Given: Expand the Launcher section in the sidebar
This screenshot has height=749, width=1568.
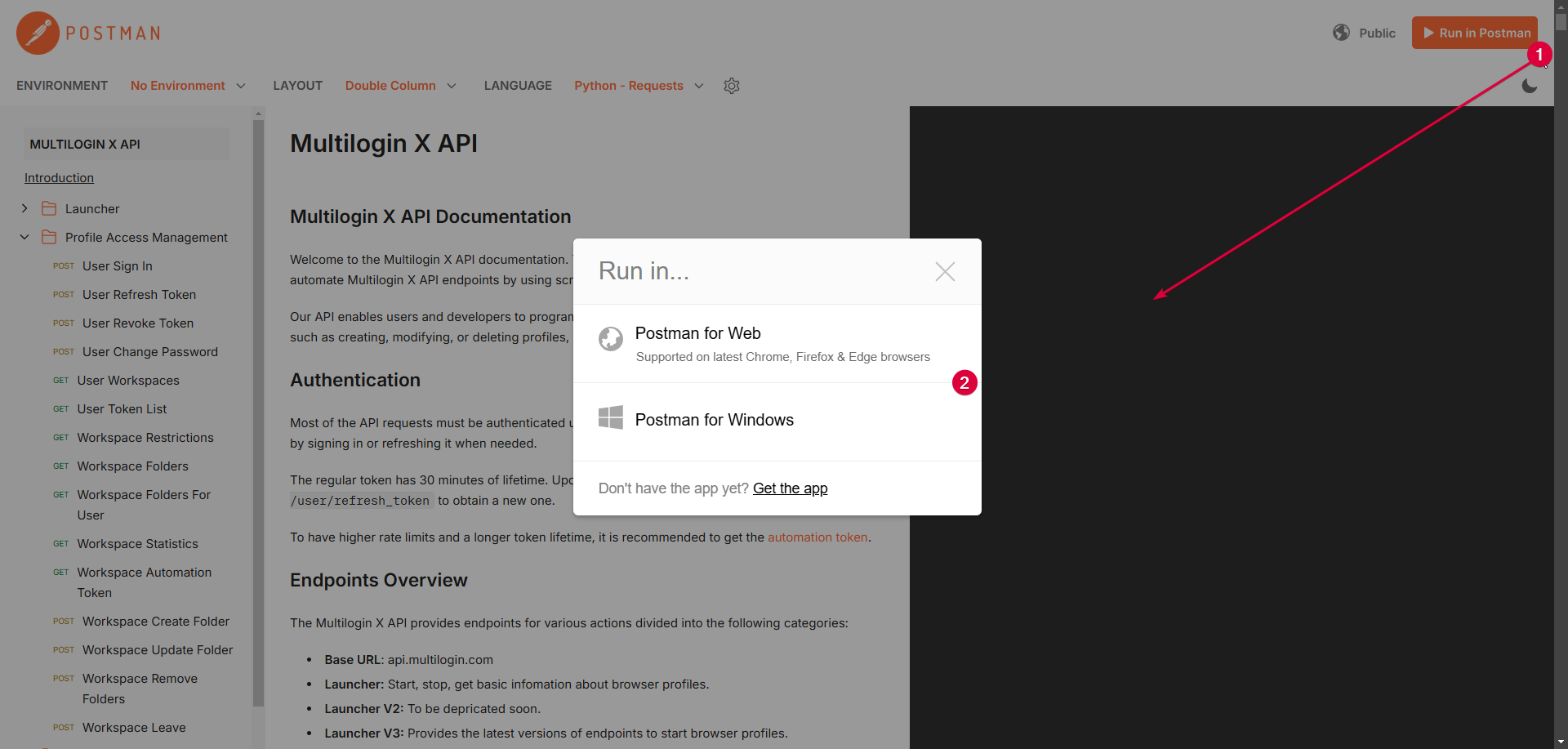Looking at the screenshot, I should 24,208.
